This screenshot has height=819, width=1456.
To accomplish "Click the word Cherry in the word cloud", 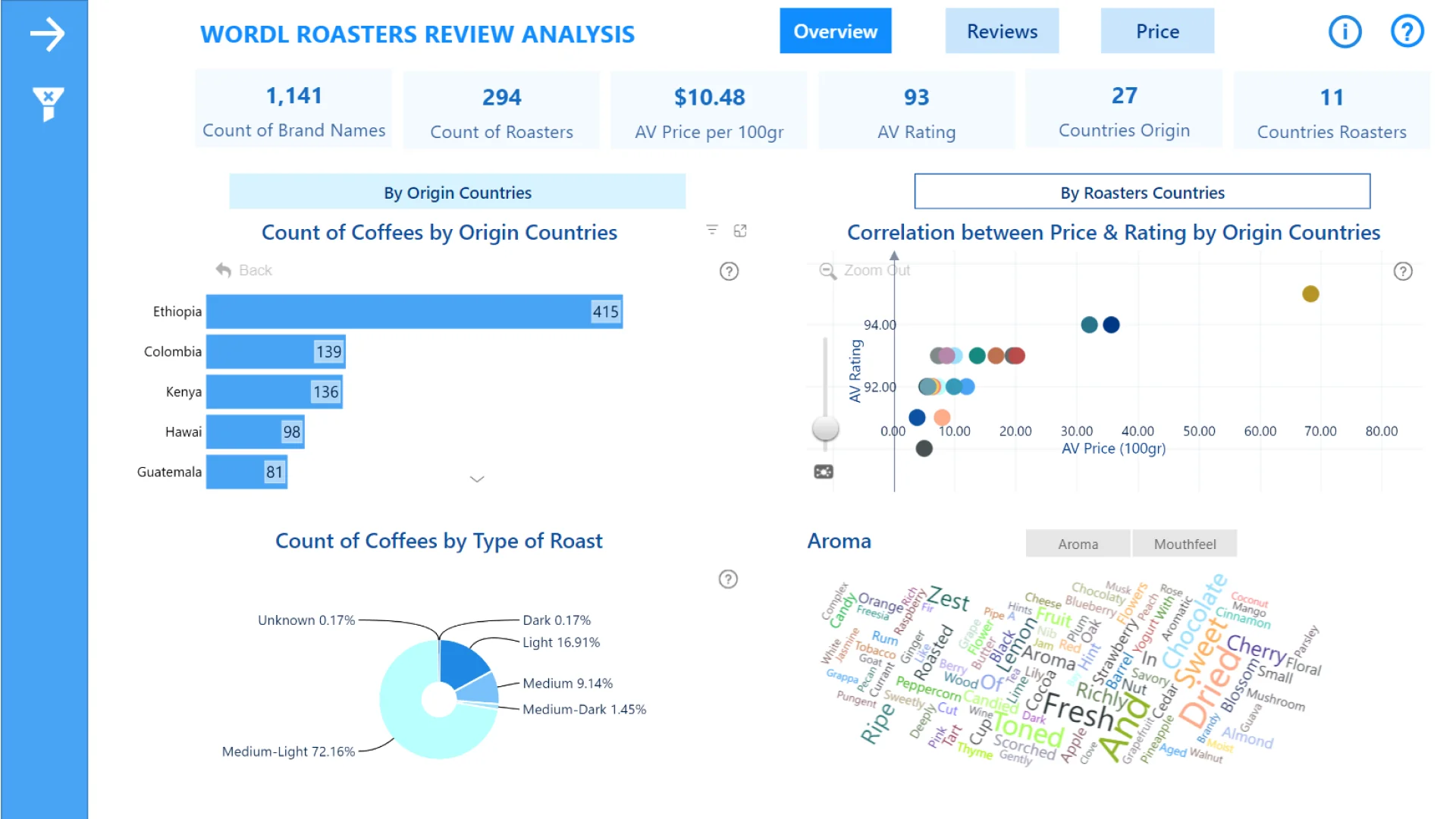I will point(1257,648).
